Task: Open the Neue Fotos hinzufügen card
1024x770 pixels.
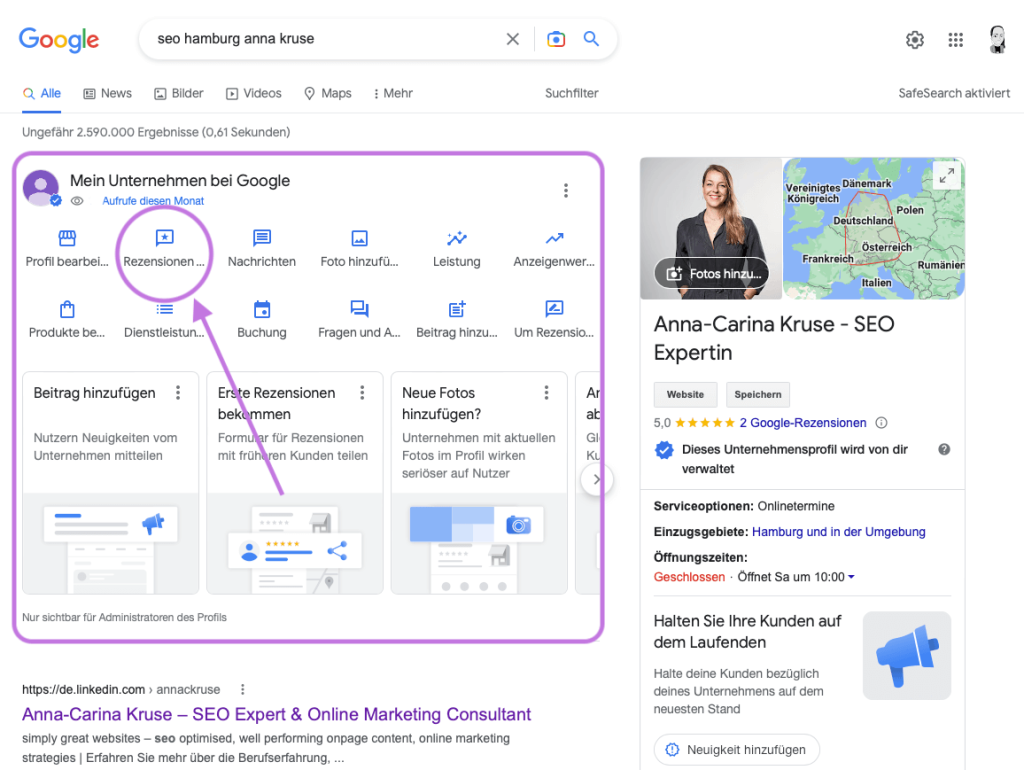Action: 479,483
